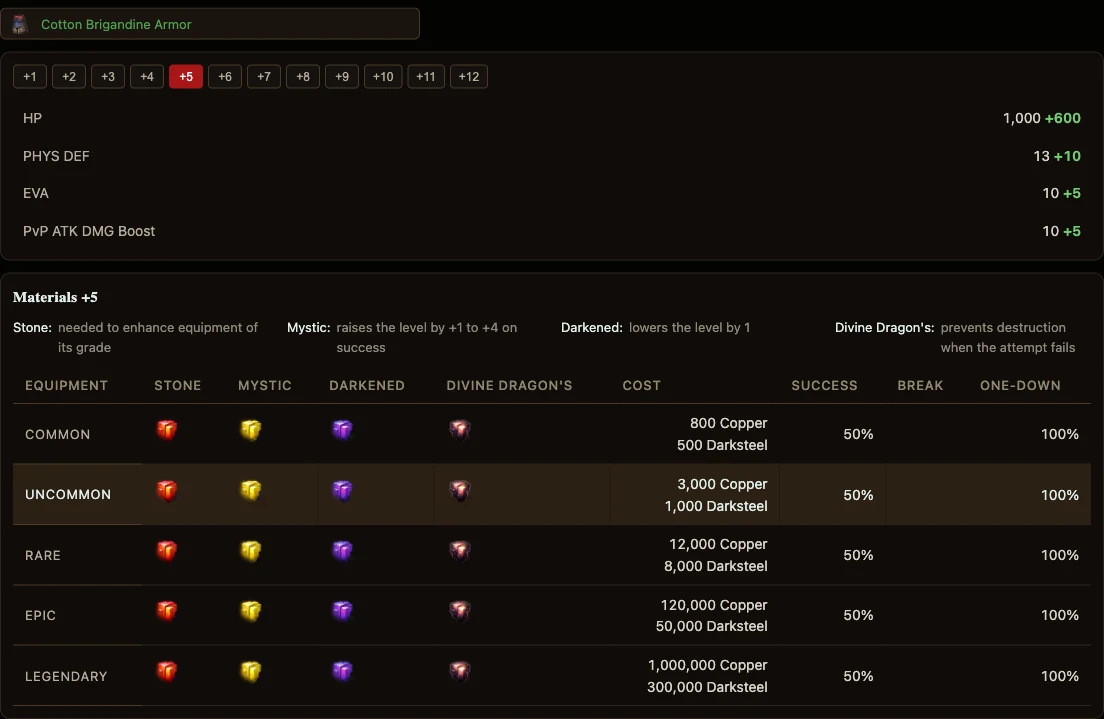1104x719 pixels.
Task: Click the yellow Mystic icon in Legendary row
Action: (x=251, y=672)
